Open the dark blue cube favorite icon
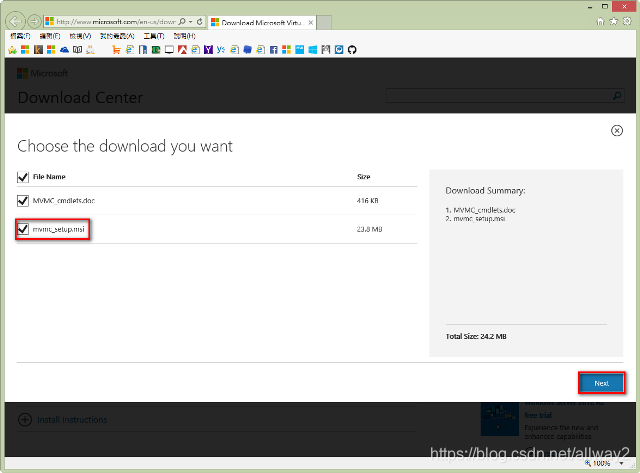The width and height of the screenshot is (640, 473). (247, 50)
